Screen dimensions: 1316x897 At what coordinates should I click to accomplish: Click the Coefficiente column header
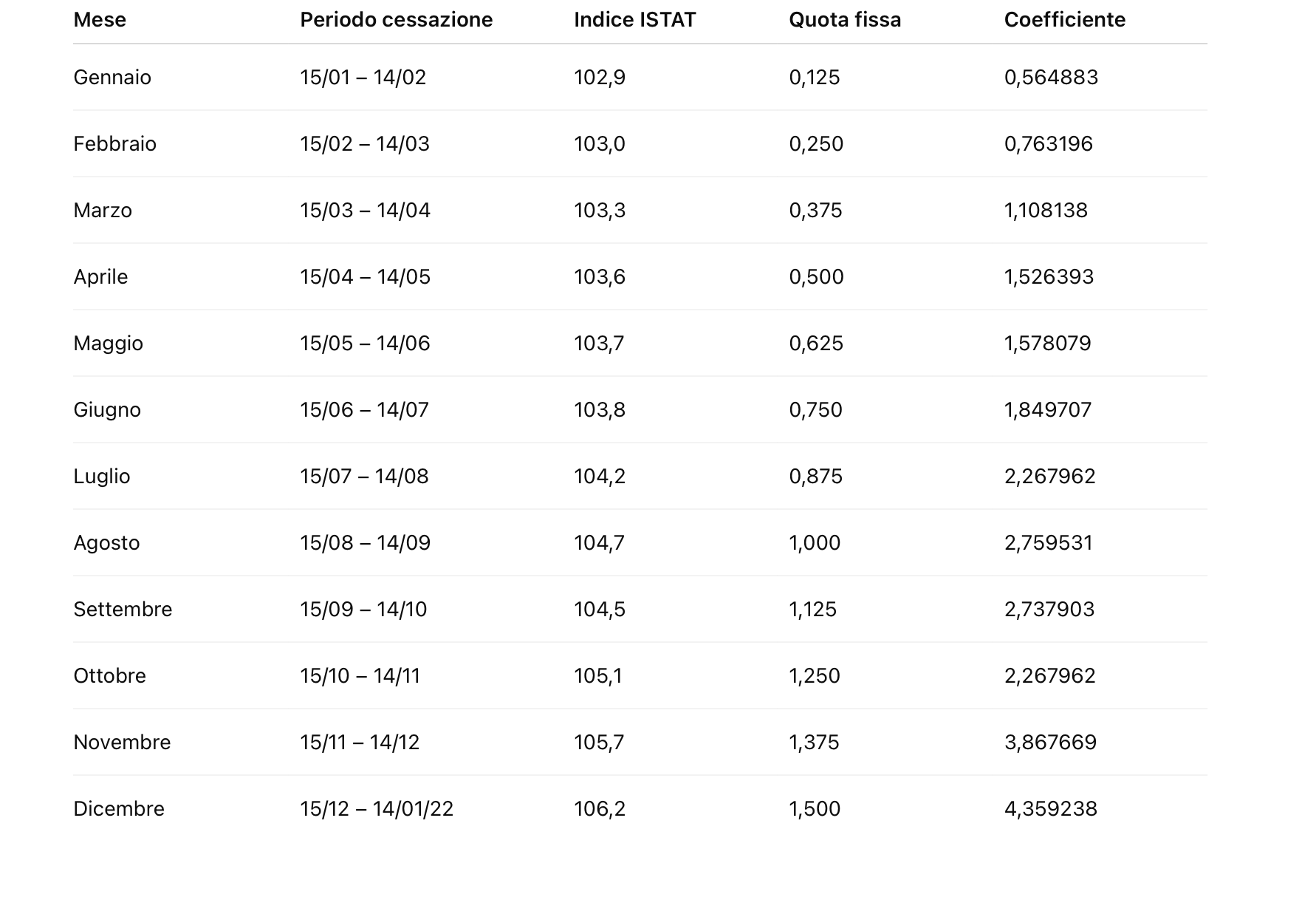coord(1064,20)
